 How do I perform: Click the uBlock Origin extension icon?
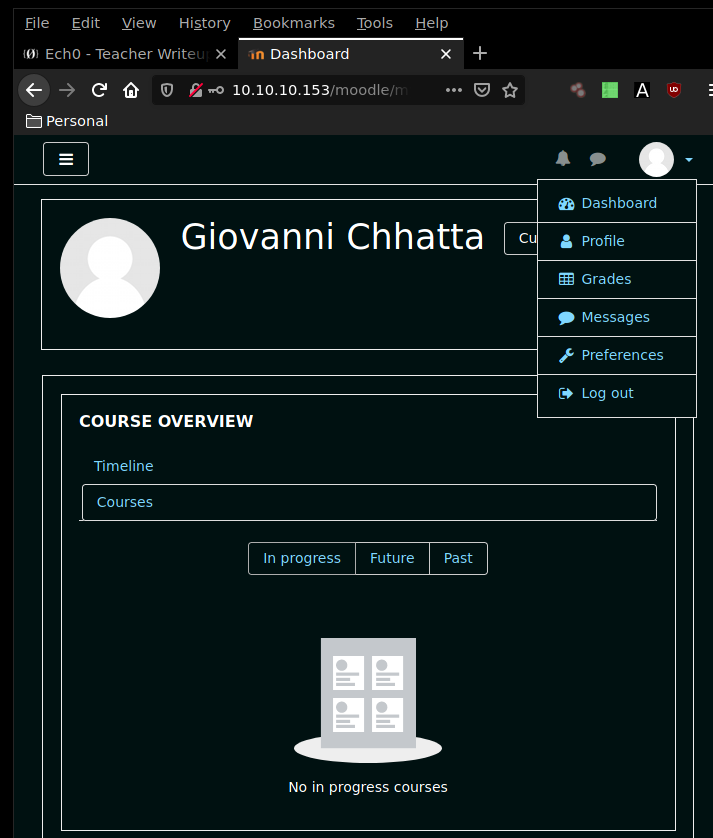(x=674, y=90)
